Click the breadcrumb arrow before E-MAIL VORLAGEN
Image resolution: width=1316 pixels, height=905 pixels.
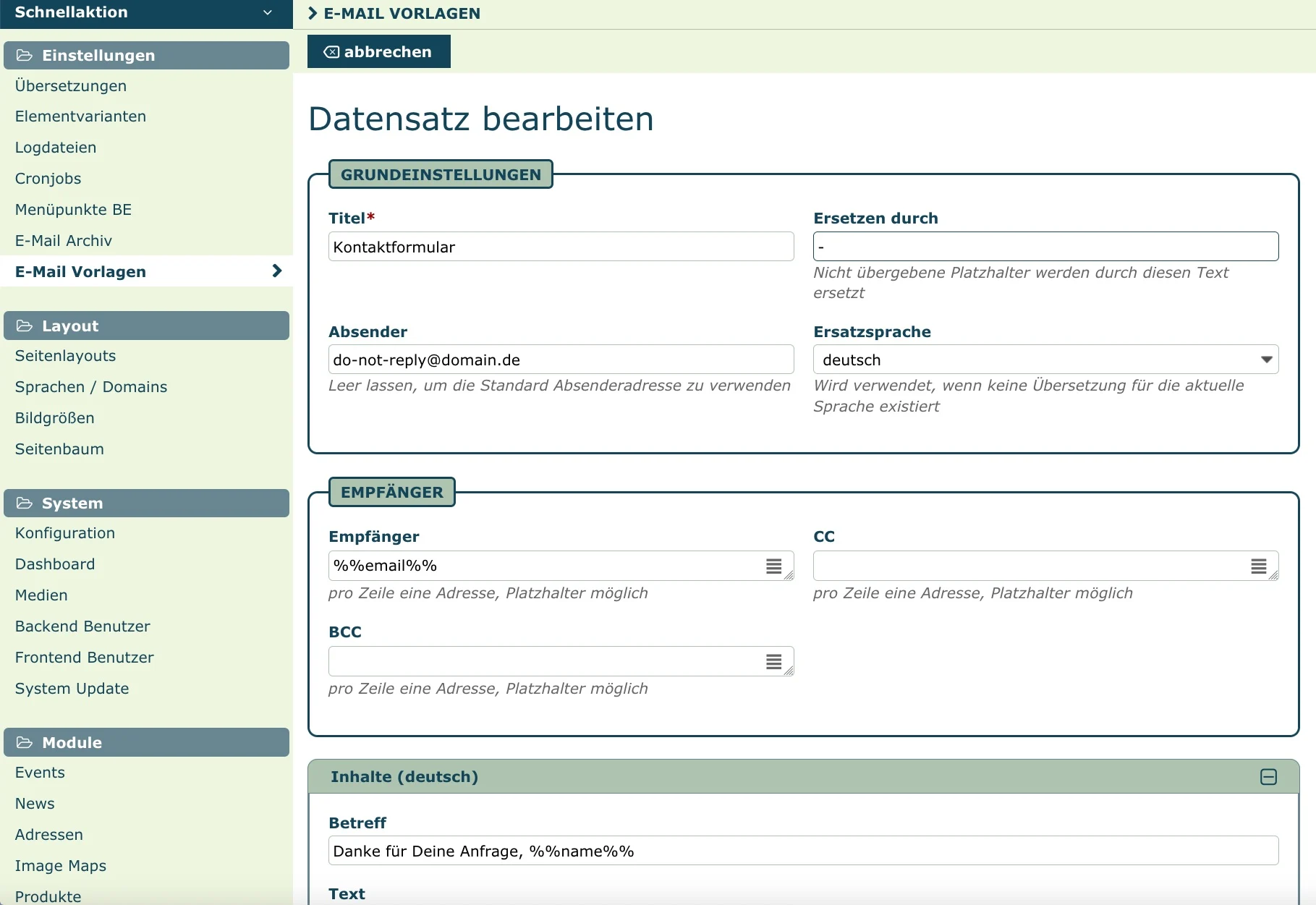[x=313, y=14]
